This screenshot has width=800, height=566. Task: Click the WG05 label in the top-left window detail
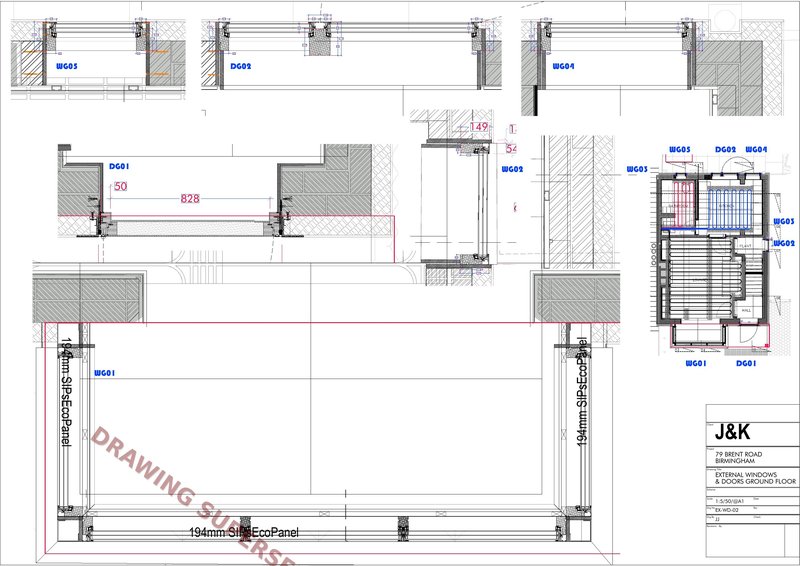pyautogui.click(x=67, y=66)
